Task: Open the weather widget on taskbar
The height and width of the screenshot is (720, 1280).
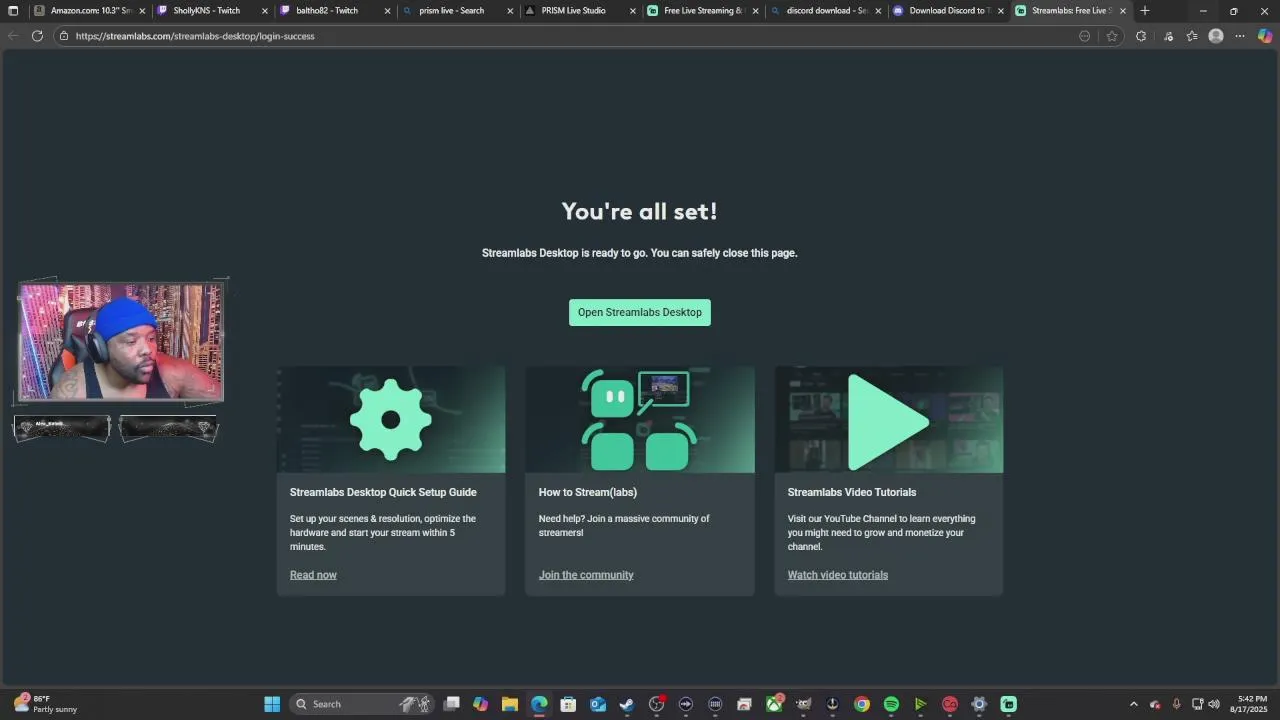Action: click(x=46, y=704)
